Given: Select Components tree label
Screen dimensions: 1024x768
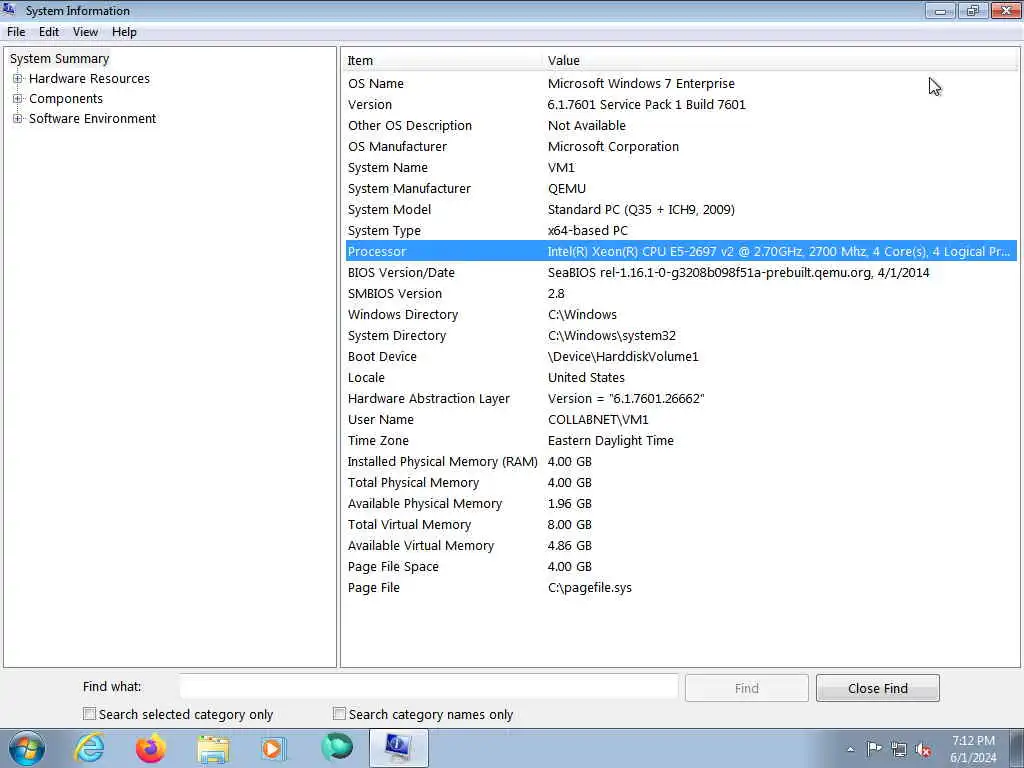Looking at the screenshot, I should 66,99.
